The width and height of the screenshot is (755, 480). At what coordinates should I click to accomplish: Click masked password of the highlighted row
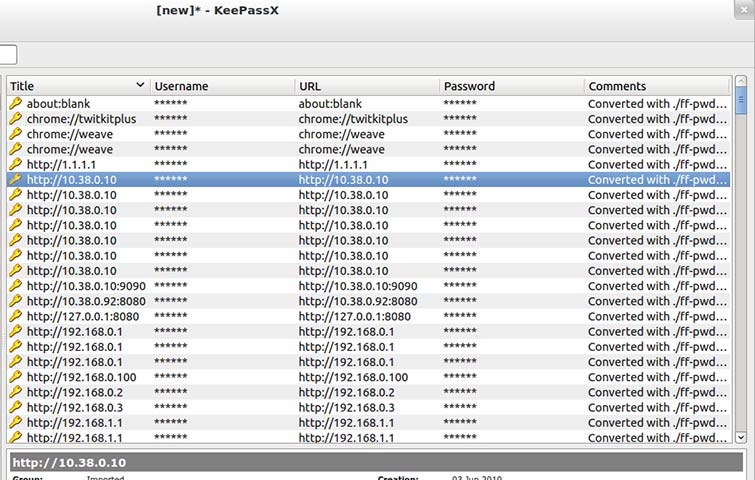point(460,179)
